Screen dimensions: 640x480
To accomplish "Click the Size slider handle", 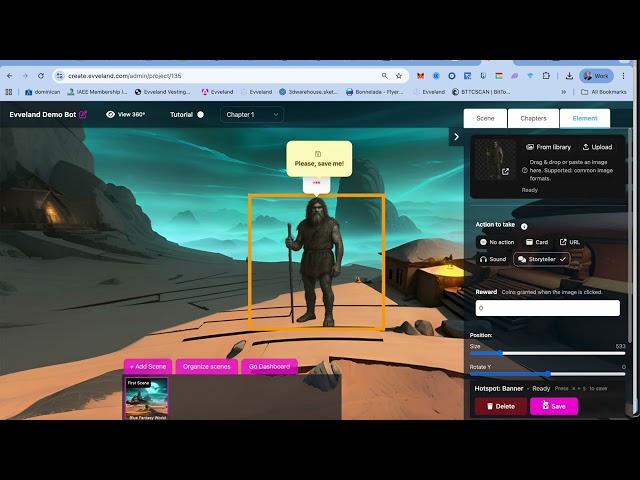I will click(x=500, y=353).
